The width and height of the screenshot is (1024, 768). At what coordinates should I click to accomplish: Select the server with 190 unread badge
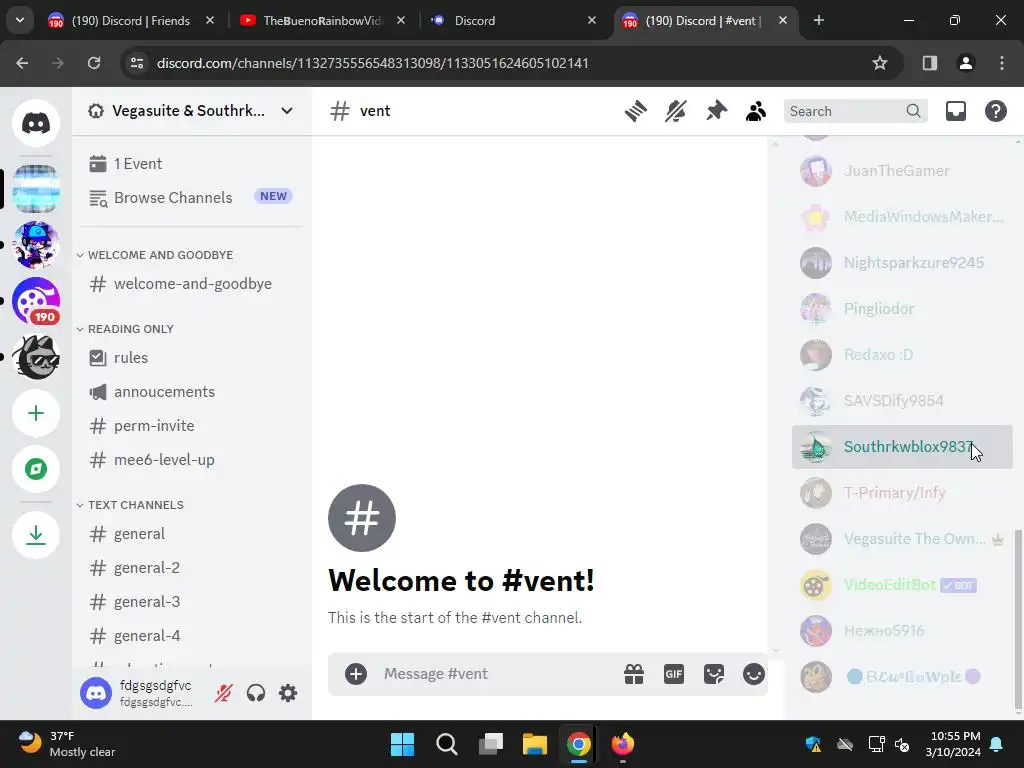36,301
